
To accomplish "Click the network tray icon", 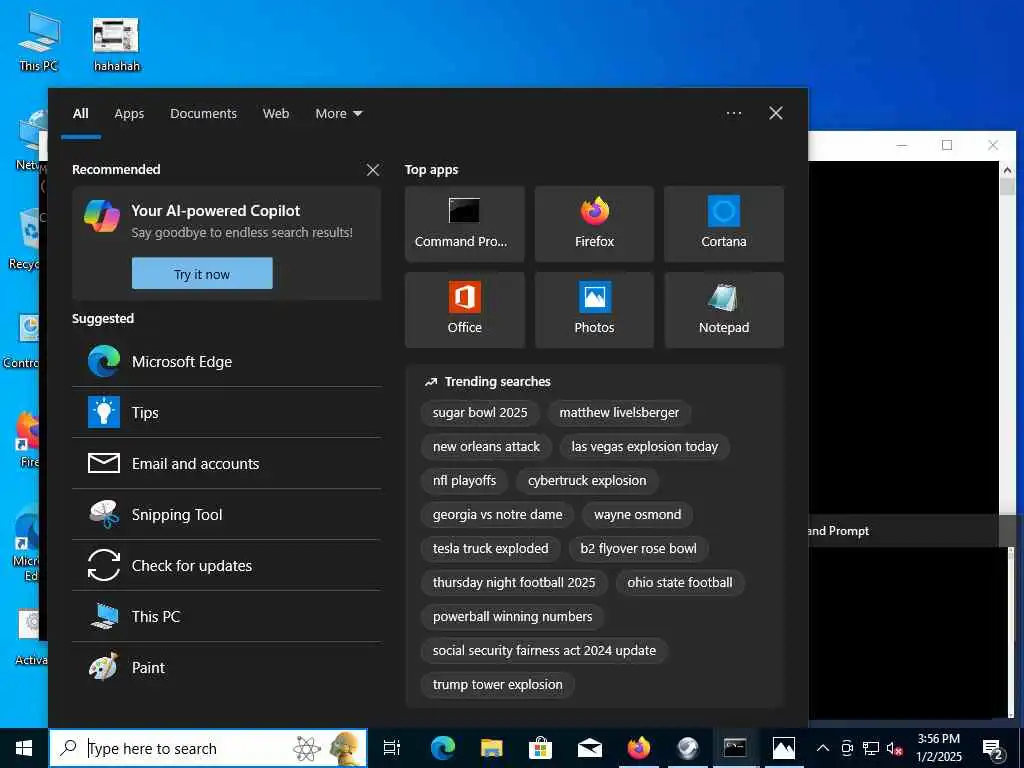I will 871,748.
